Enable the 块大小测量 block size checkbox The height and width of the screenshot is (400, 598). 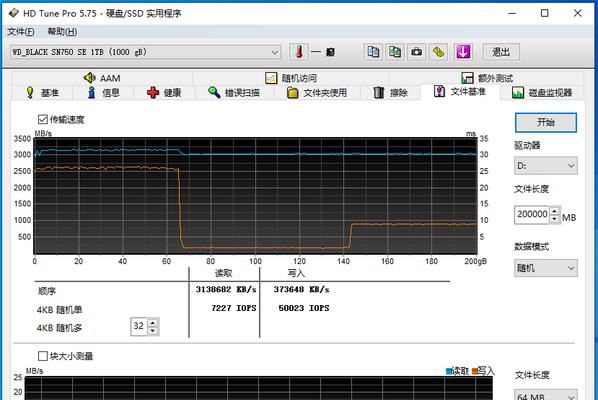(43, 356)
